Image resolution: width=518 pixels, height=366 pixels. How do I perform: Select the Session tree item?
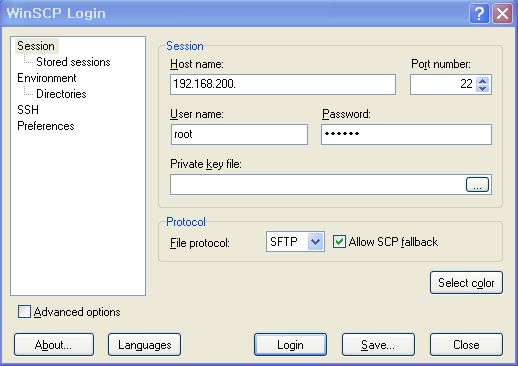[36, 46]
